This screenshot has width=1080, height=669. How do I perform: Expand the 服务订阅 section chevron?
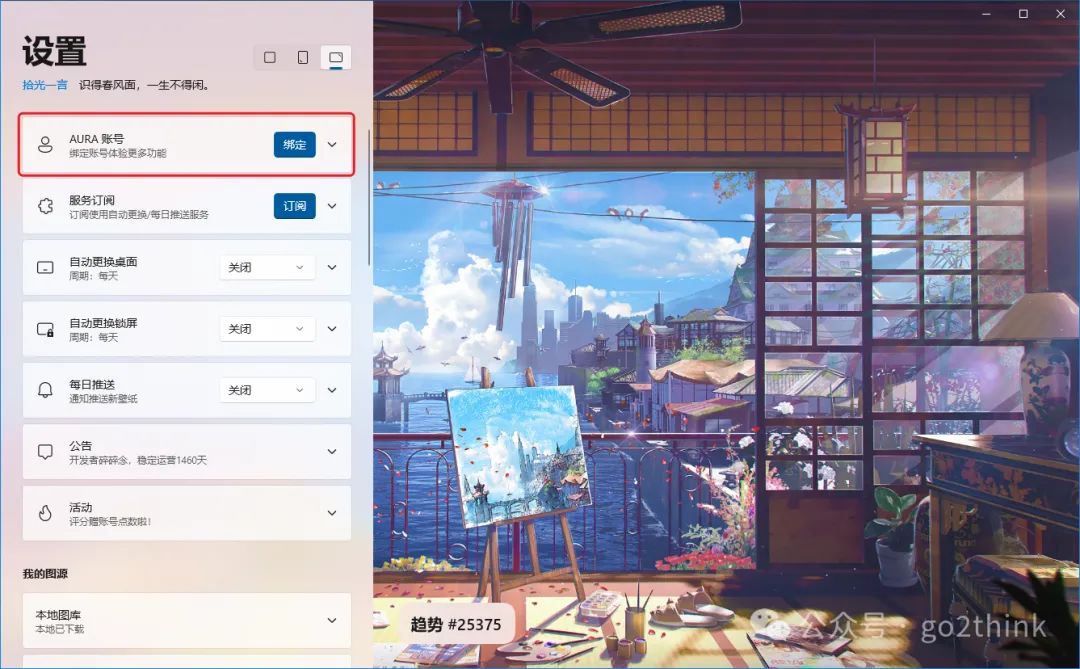click(332, 206)
